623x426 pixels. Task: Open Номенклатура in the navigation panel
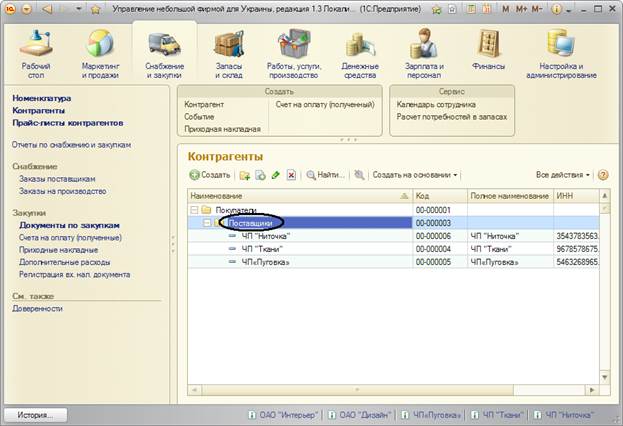42,98
